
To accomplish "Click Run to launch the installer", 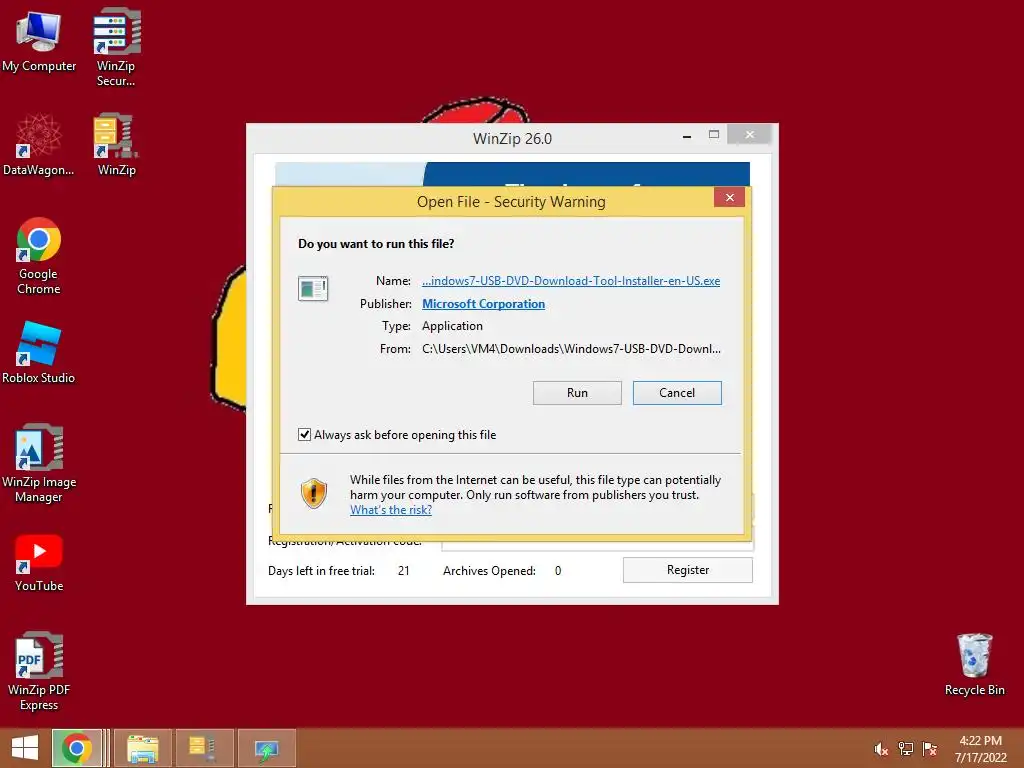I will coord(577,393).
